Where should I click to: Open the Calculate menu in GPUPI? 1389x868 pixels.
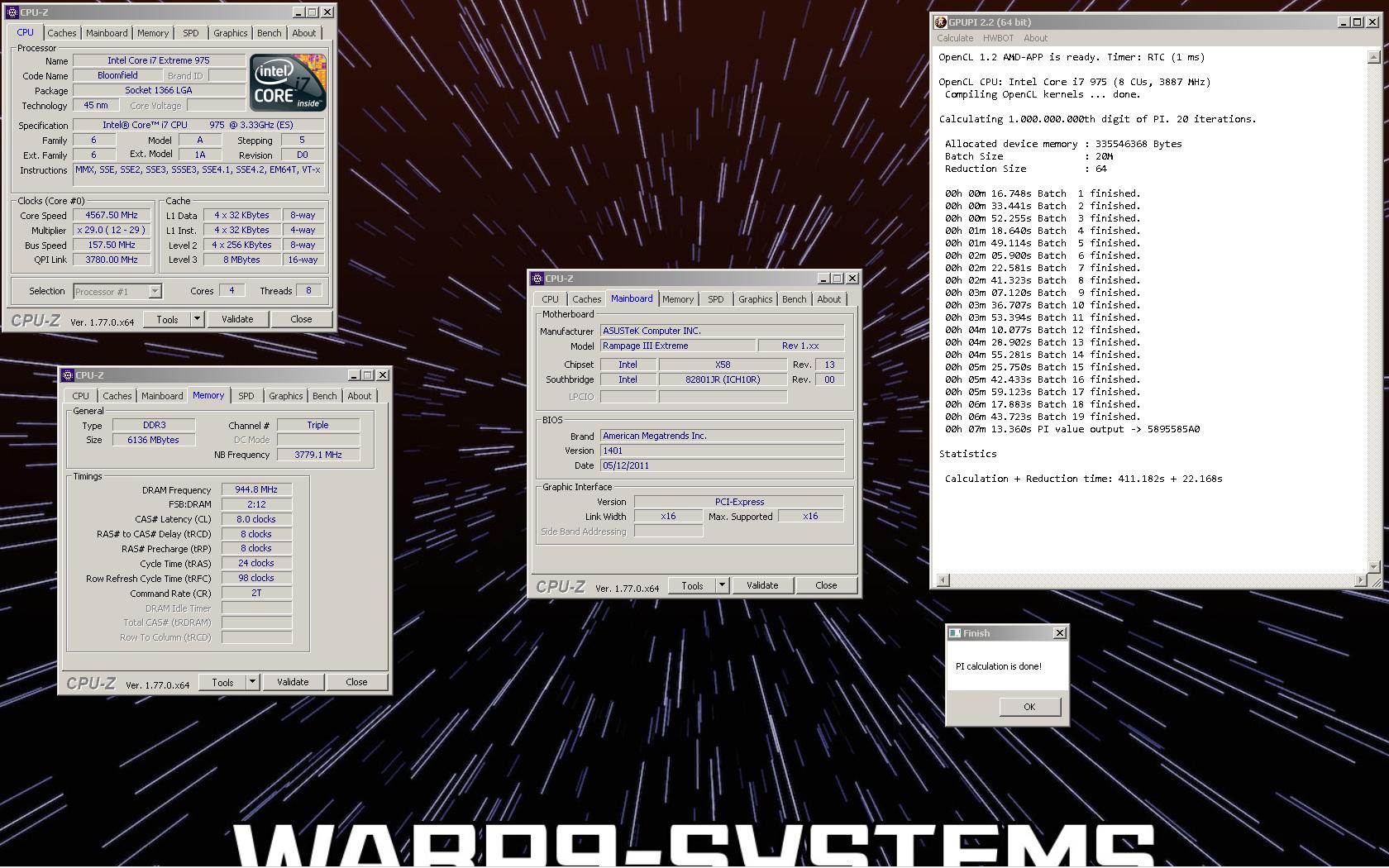955,38
